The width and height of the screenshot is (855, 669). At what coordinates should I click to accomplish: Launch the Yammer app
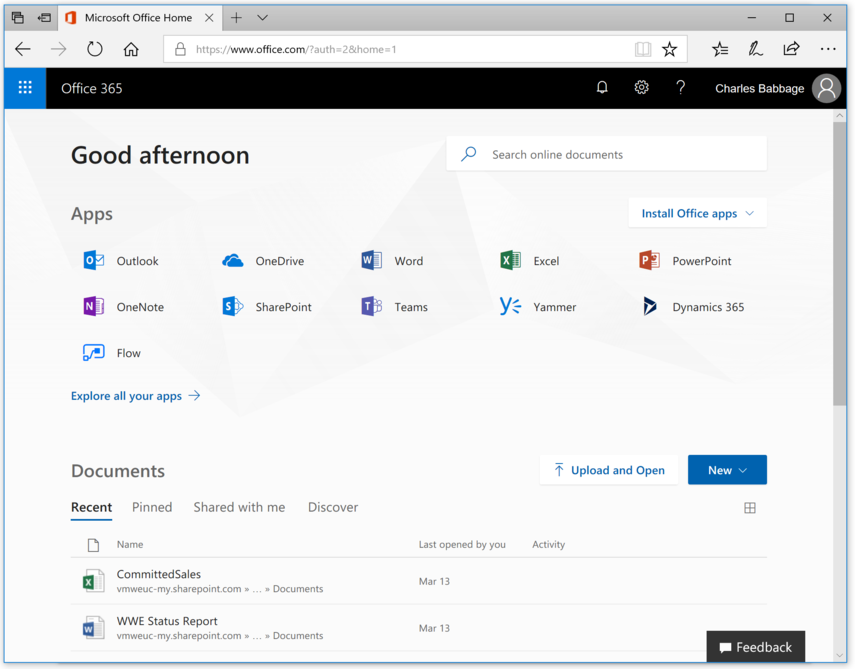(x=510, y=307)
